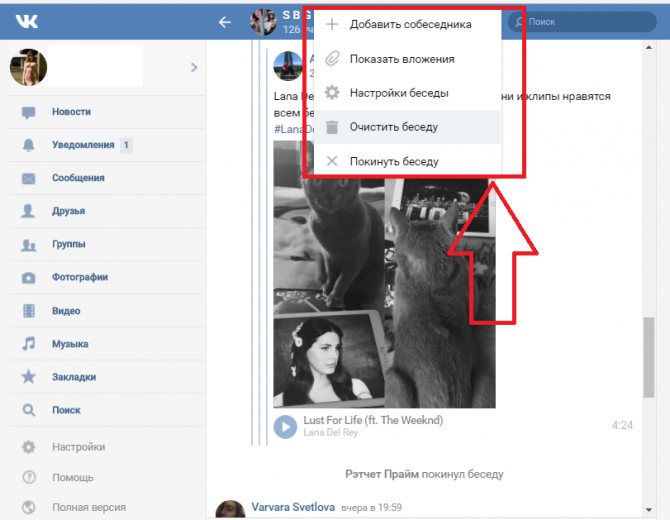The image size is (670, 520).
Task: Select Очистить беседу option
Action: point(407,127)
